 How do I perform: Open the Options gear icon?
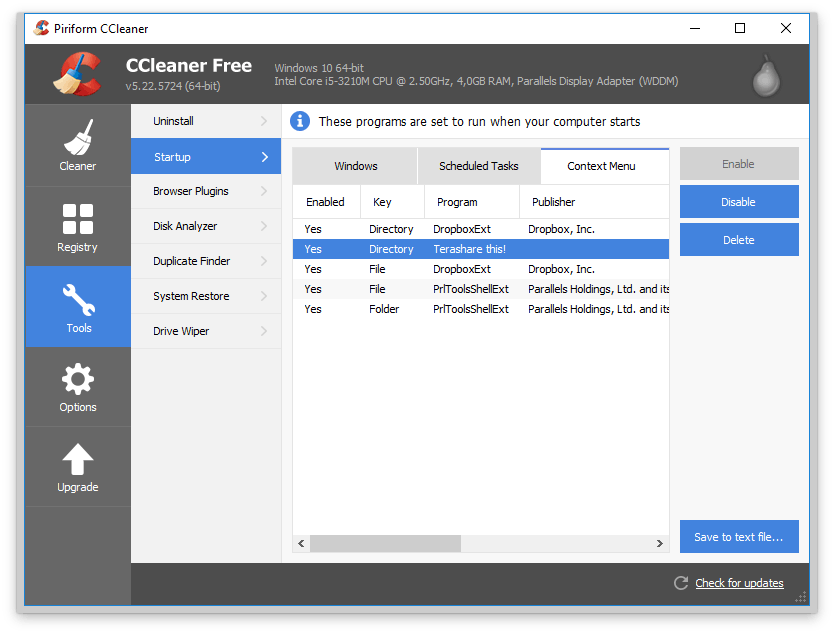coord(78,379)
